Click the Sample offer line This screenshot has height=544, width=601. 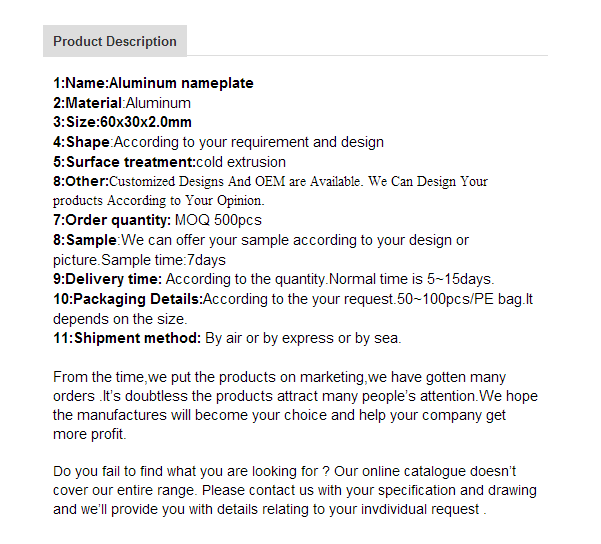[261, 240]
